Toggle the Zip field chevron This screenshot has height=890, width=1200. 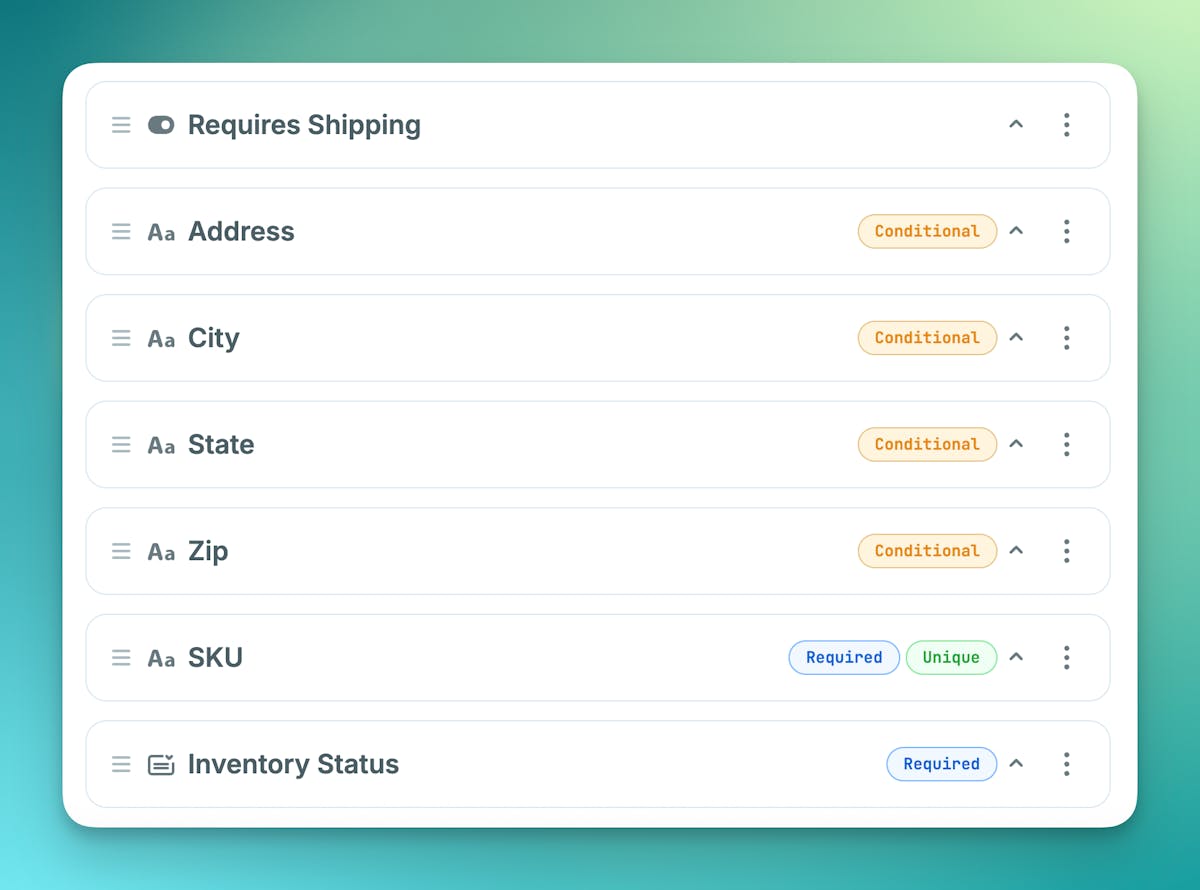(x=1016, y=551)
